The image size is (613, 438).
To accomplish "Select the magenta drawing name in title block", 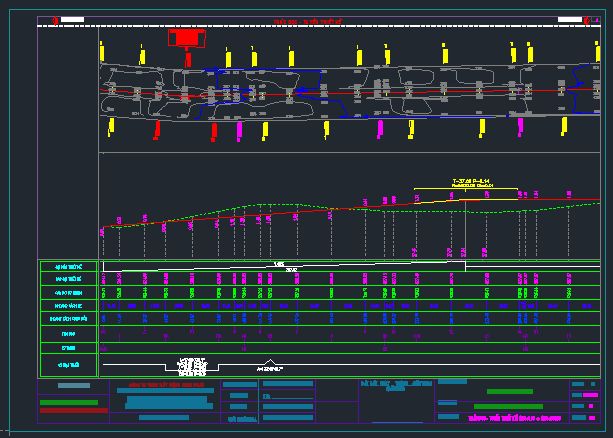I will (514, 418).
